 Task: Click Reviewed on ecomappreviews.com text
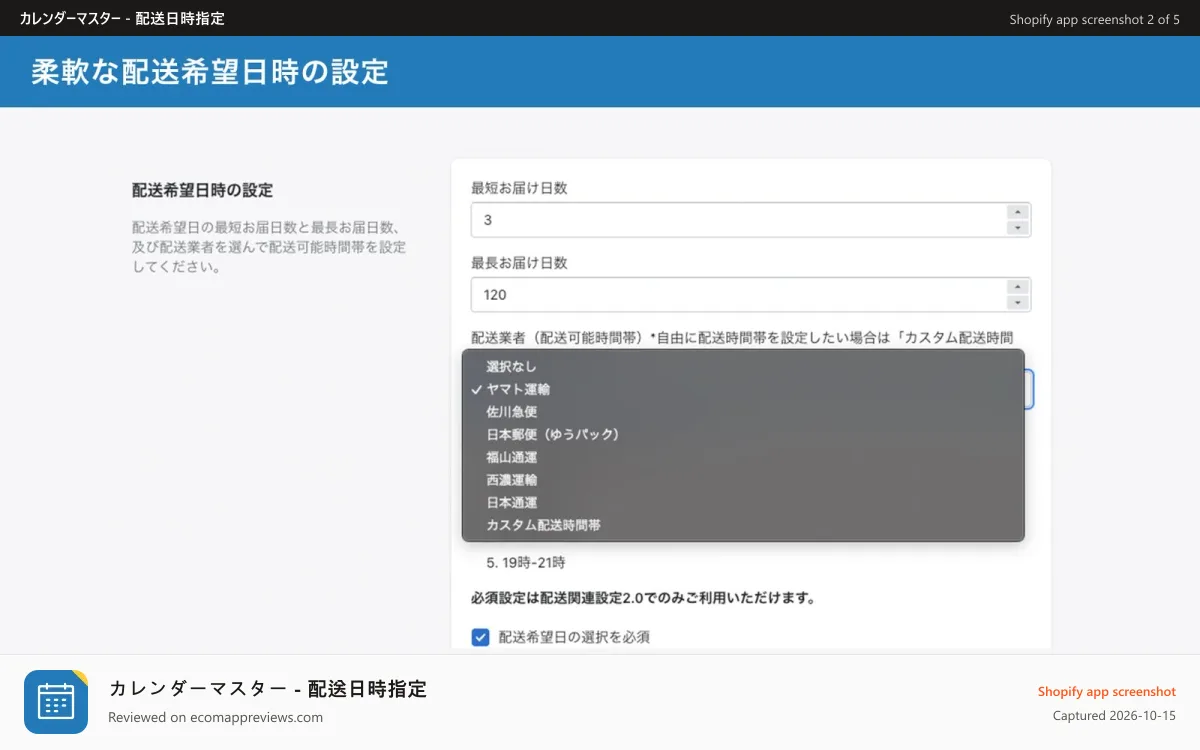[x=215, y=717]
